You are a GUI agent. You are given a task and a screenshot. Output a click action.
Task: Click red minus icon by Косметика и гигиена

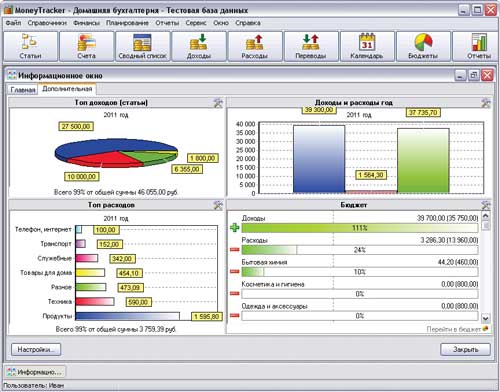tap(235, 293)
